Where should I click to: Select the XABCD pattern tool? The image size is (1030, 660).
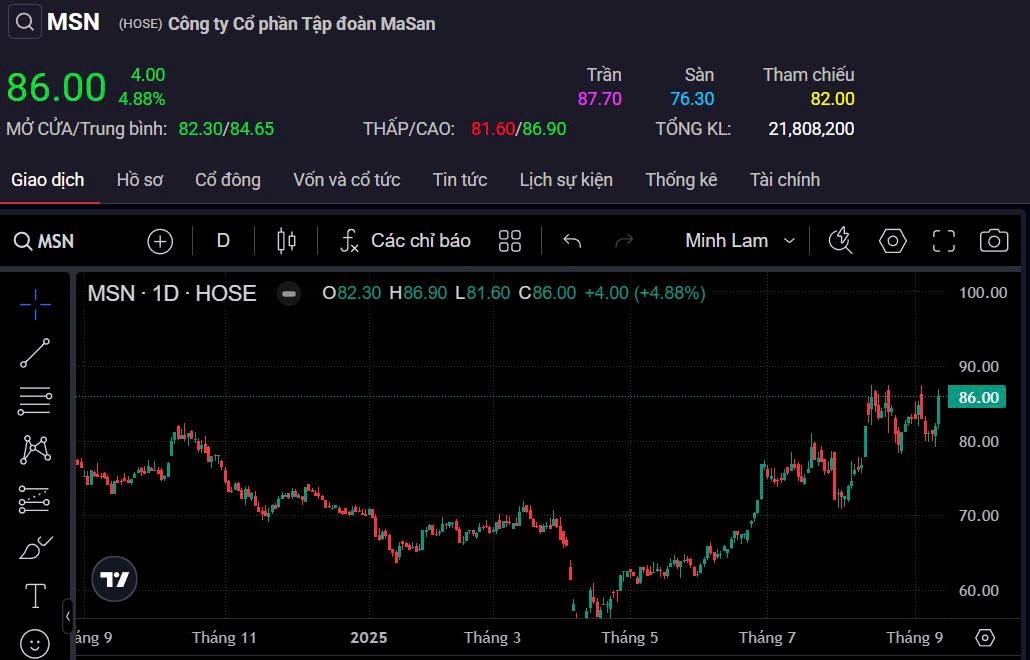(x=35, y=450)
